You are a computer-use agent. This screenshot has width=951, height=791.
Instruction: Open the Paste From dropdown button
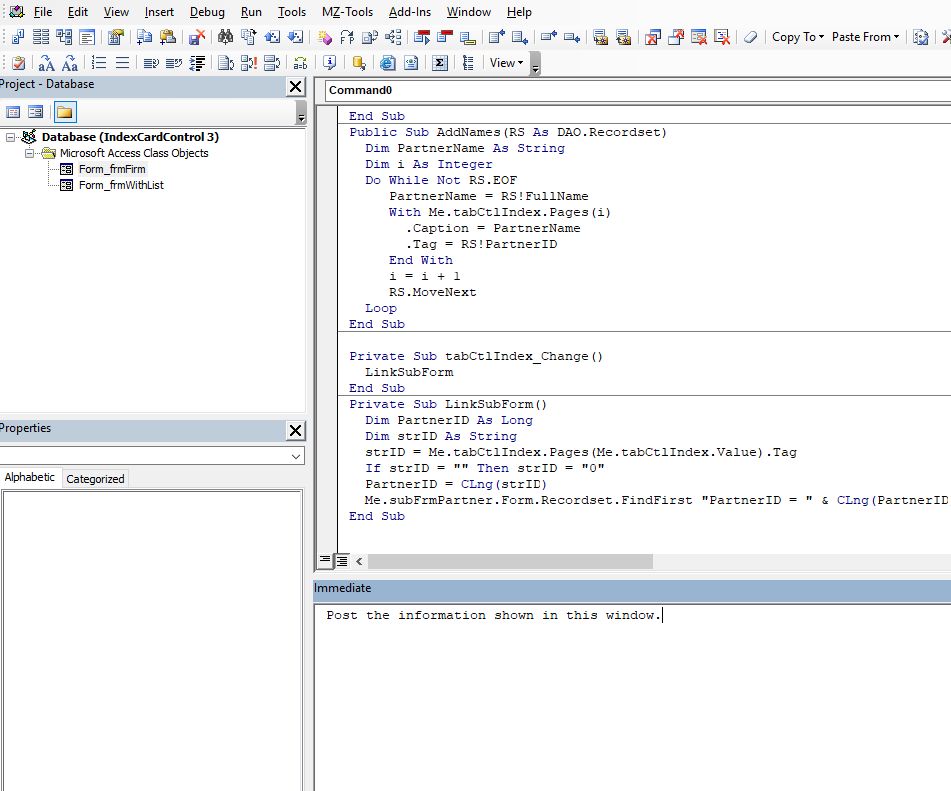click(x=865, y=37)
